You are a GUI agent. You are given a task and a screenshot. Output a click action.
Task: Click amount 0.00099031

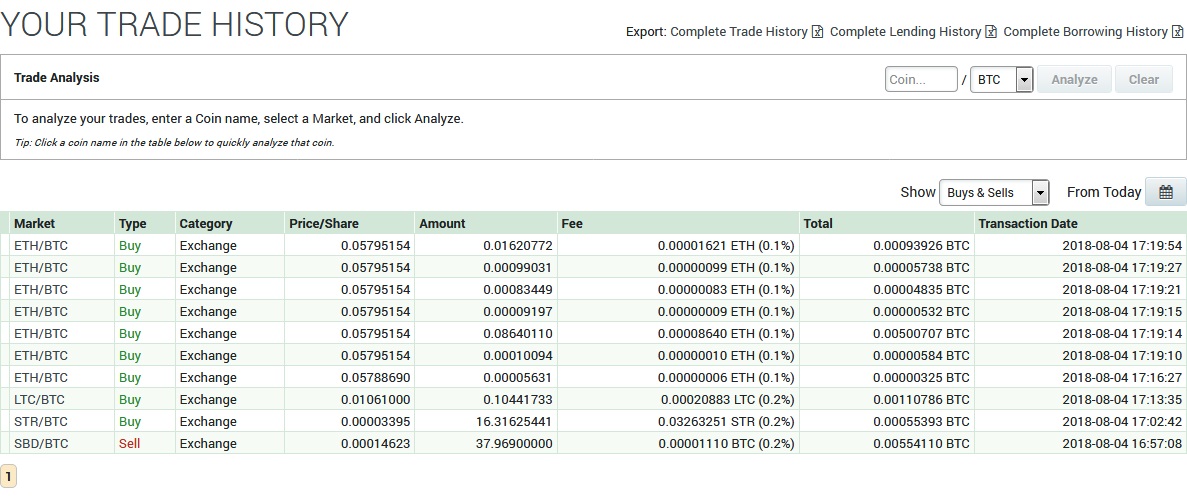pyautogui.click(x=518, y=267)
